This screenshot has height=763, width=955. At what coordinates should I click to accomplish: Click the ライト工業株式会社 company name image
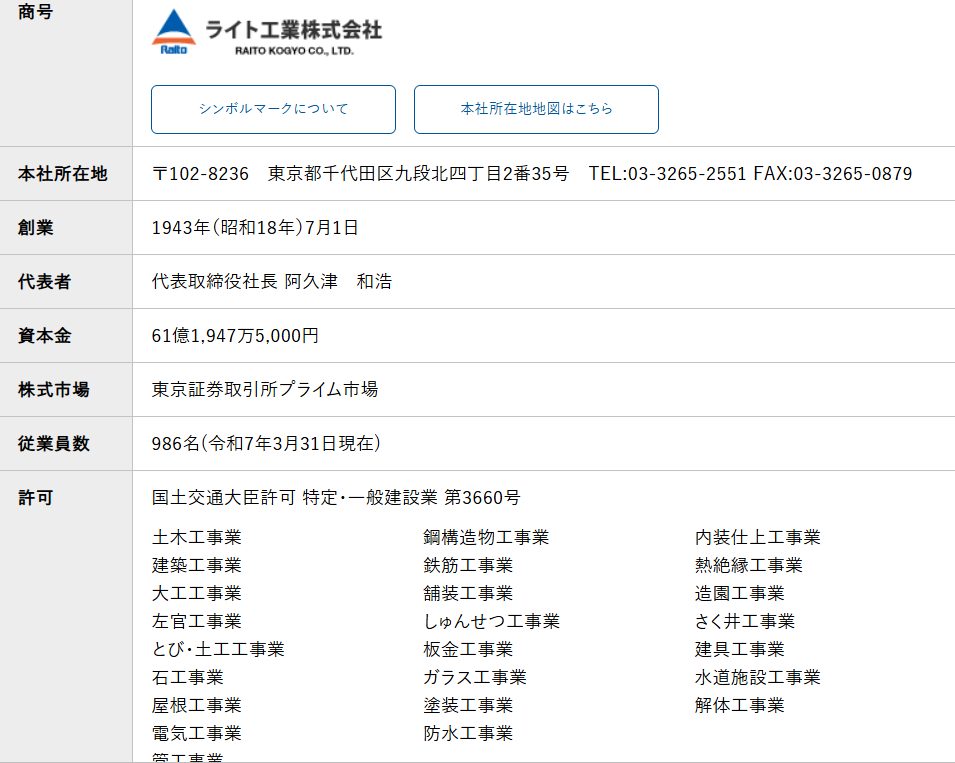pyautogui.click(x=294, y=35)
